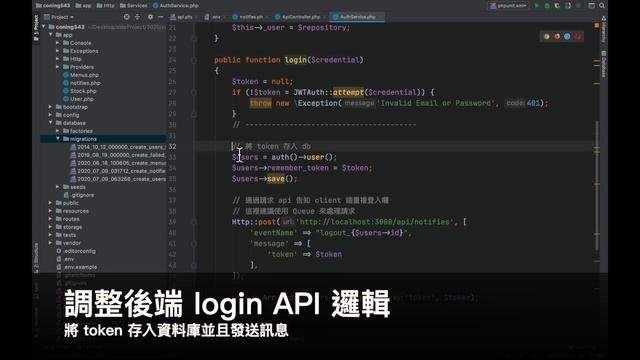640x360 pixels.
Task: Expand the Exceptions folder
Action: point(58,51)
